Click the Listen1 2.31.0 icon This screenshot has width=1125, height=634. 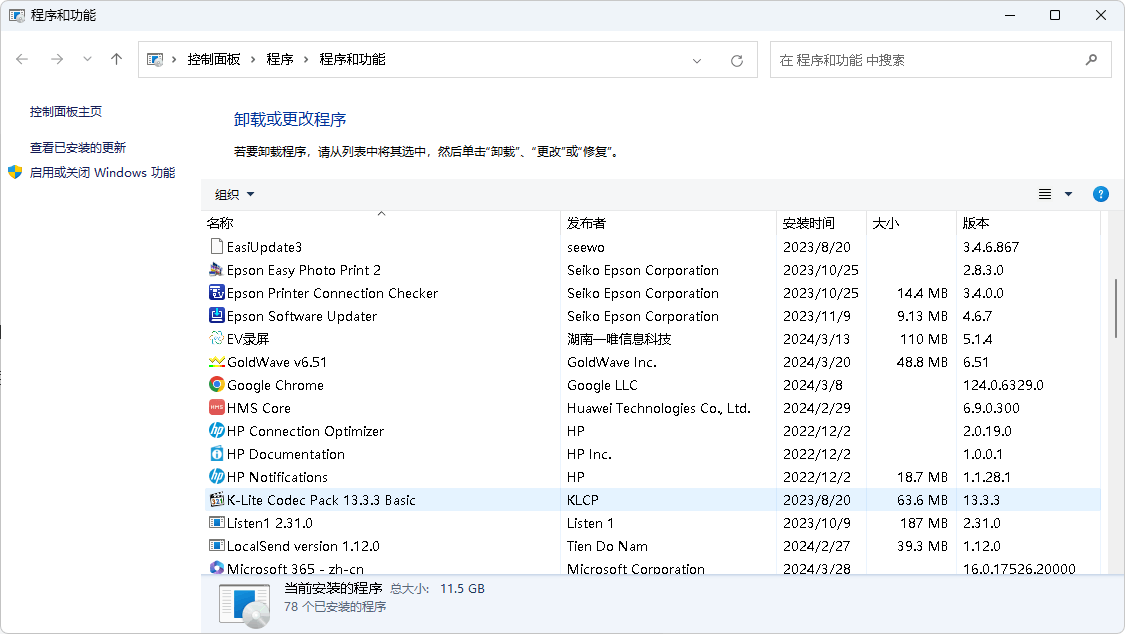[x=217, y=522]
